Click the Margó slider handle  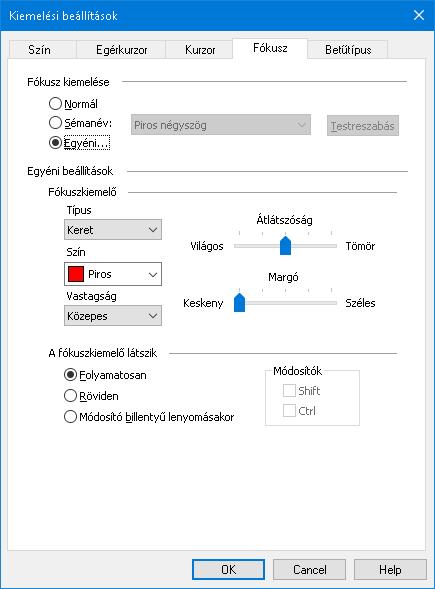(x=239, y=302)
